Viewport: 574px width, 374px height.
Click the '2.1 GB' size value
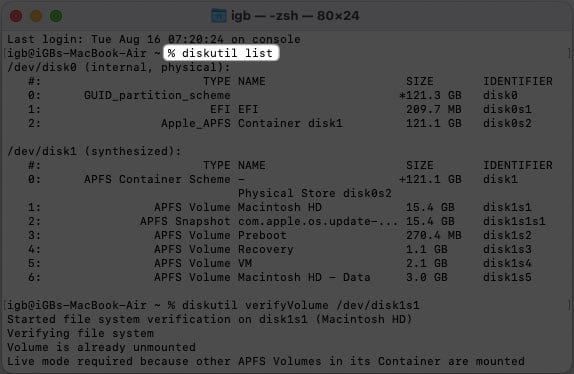click(x=426, y=263)
